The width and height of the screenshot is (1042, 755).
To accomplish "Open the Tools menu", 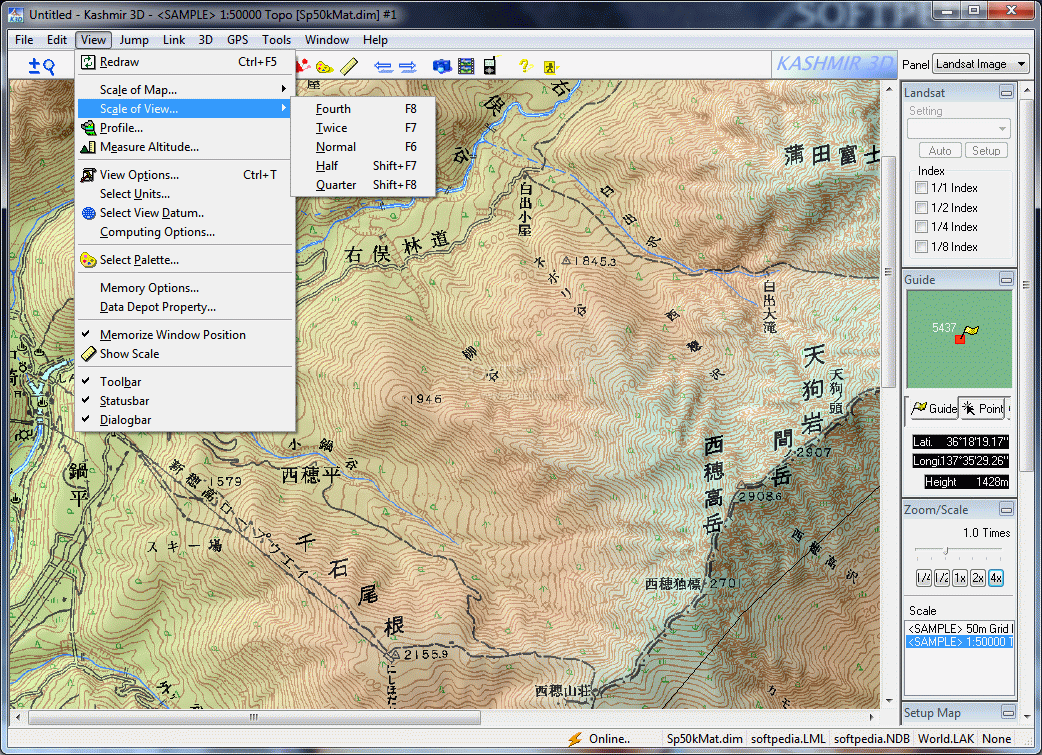I will point(276,40).
